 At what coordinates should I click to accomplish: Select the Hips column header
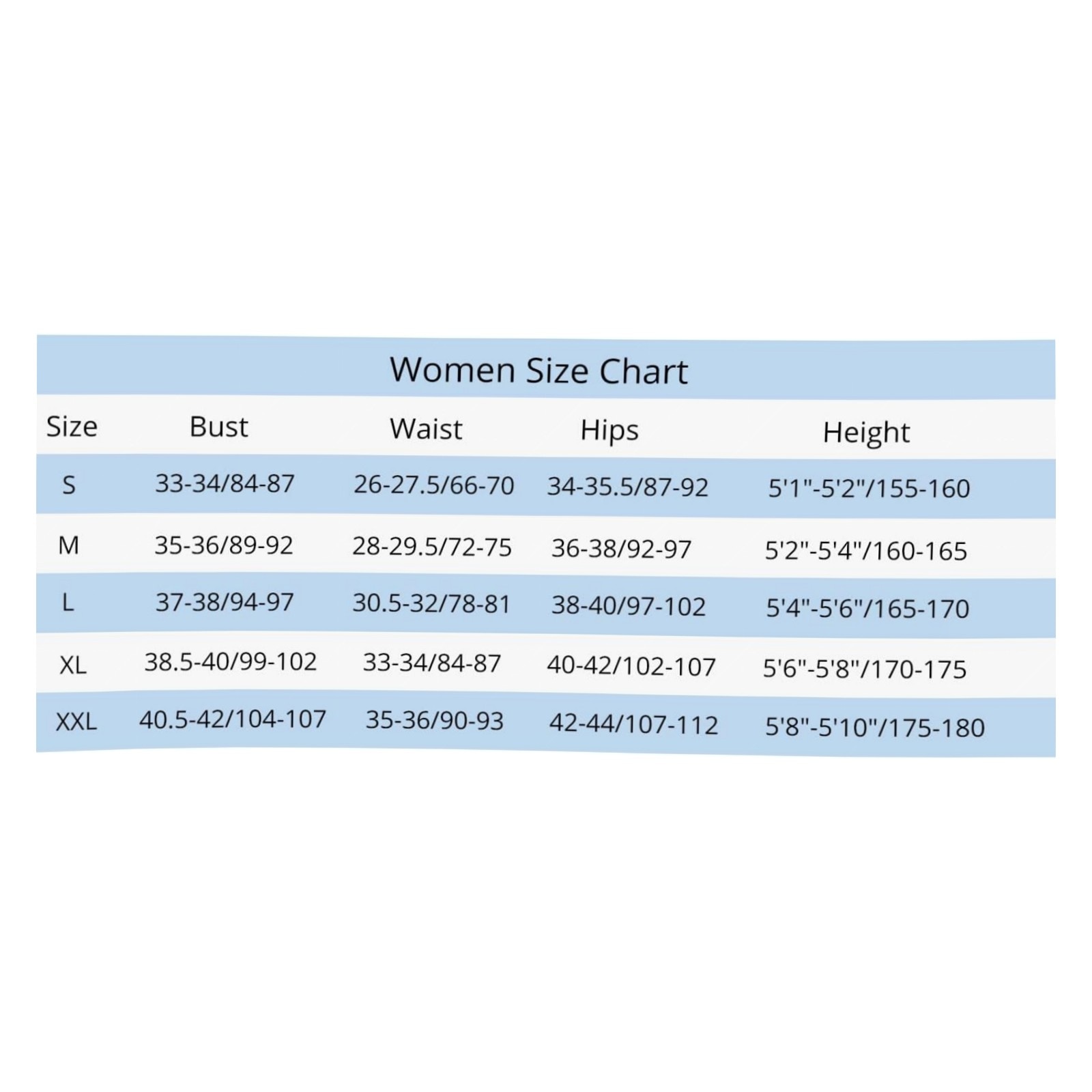point(609,431)
